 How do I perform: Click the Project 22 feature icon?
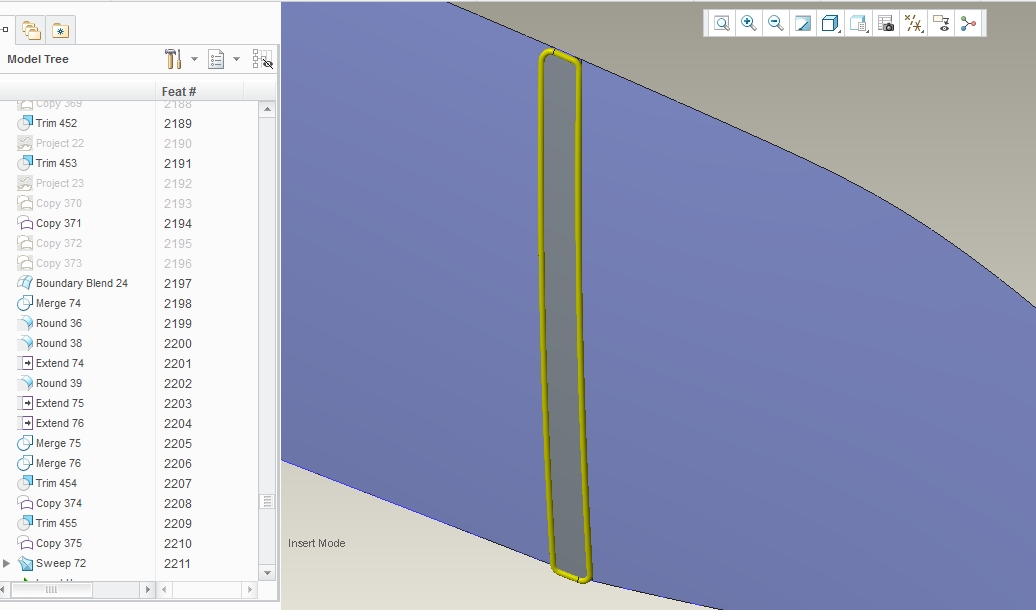click(x=25, y=143)
